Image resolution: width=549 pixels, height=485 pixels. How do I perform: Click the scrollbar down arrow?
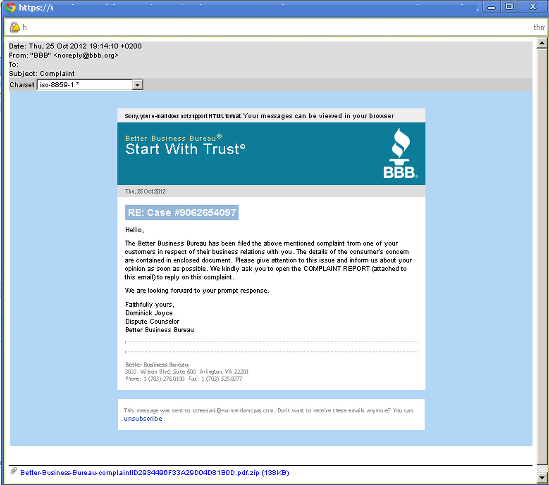(542, 477)
